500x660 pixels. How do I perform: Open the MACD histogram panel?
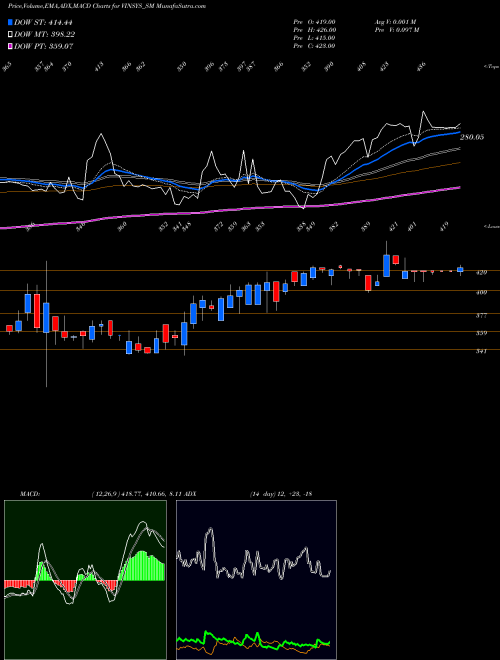(x=85, y=580)
